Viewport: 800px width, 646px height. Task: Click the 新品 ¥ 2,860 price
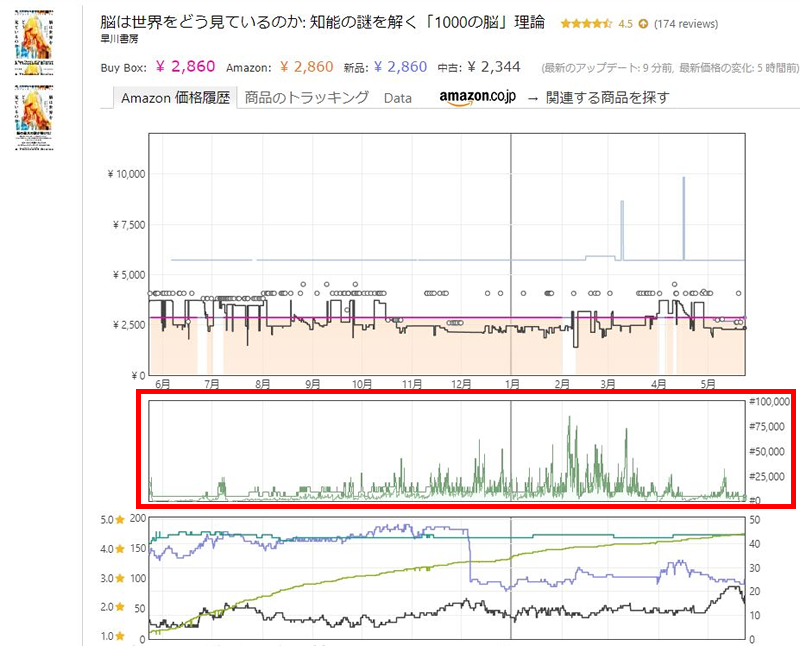point(400,67)
